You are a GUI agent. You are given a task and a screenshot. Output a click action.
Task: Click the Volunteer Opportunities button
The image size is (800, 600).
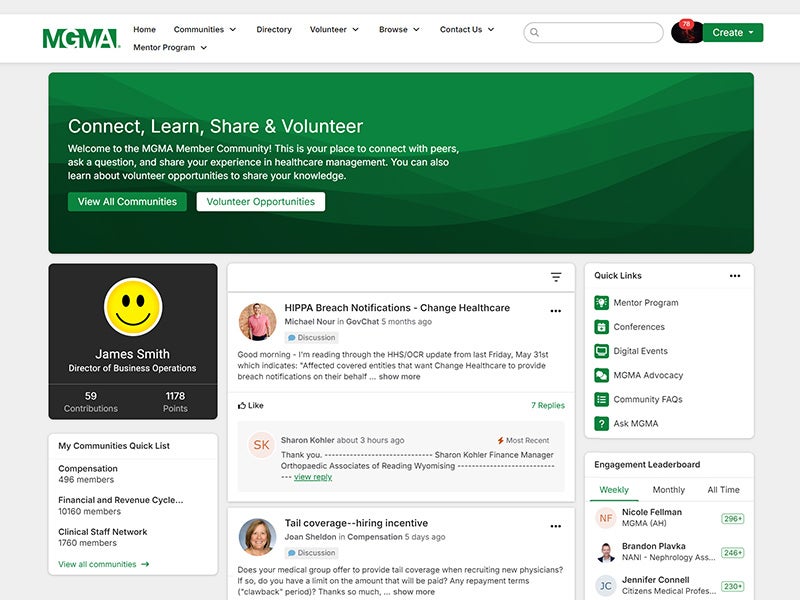pyautogui.click(x=262, y=201)
